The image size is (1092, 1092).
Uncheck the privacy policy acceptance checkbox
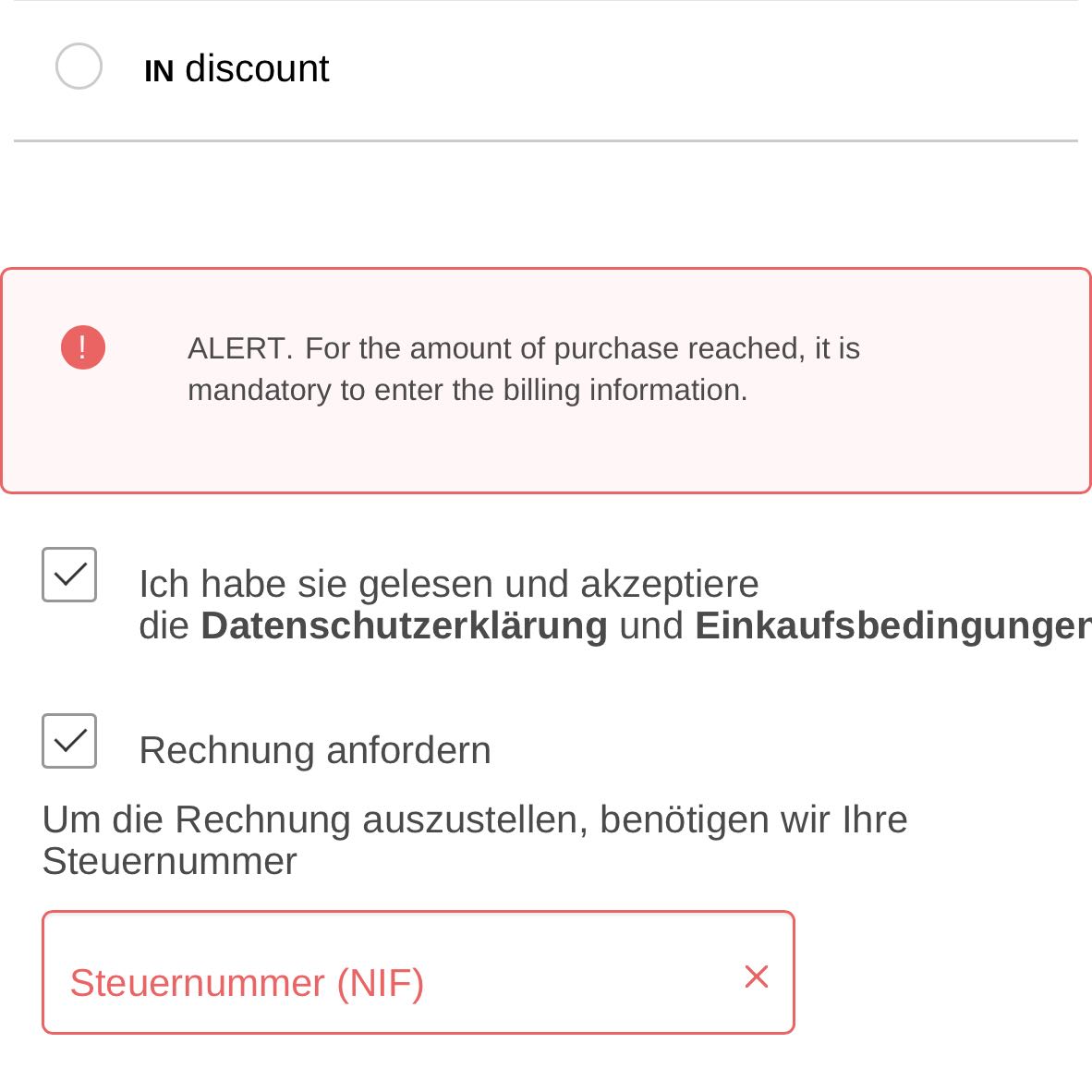69,575
